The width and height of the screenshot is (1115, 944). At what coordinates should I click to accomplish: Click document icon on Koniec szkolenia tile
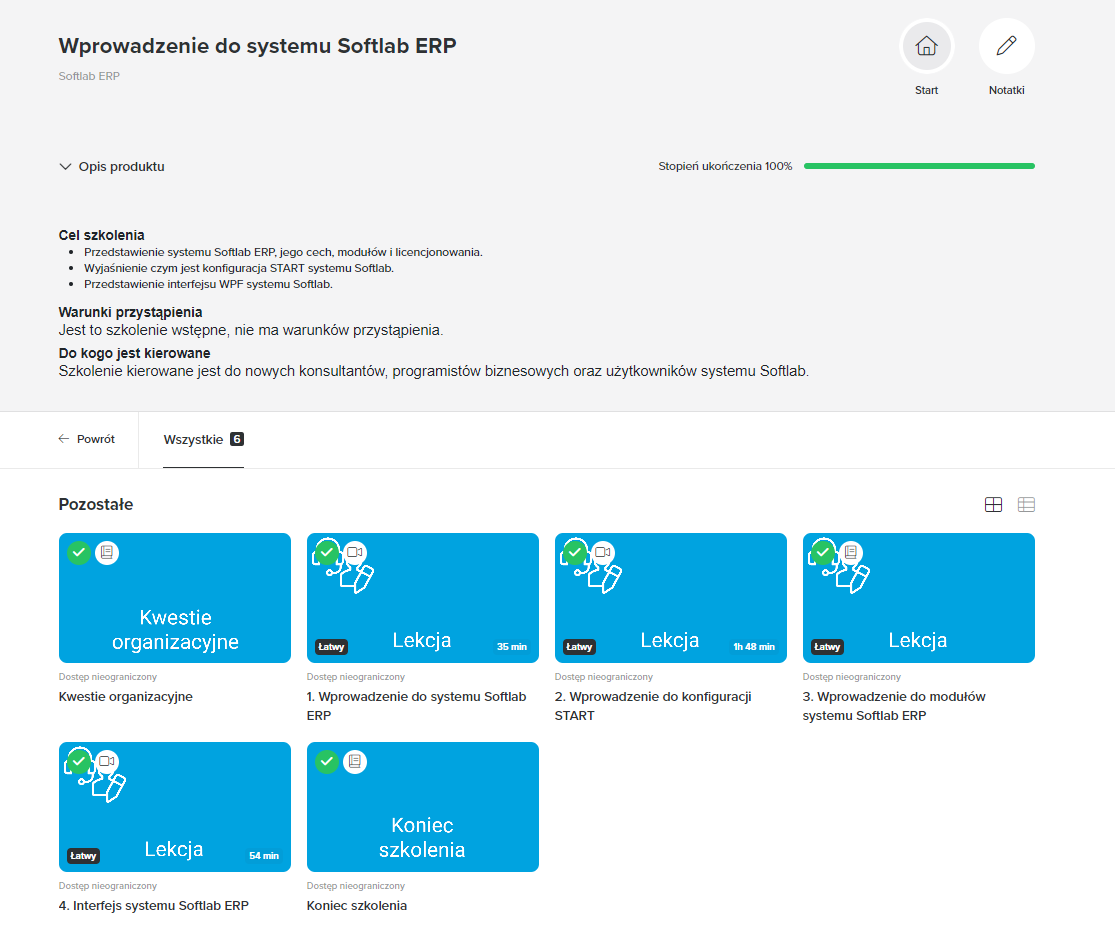click(x=355, y=761)
